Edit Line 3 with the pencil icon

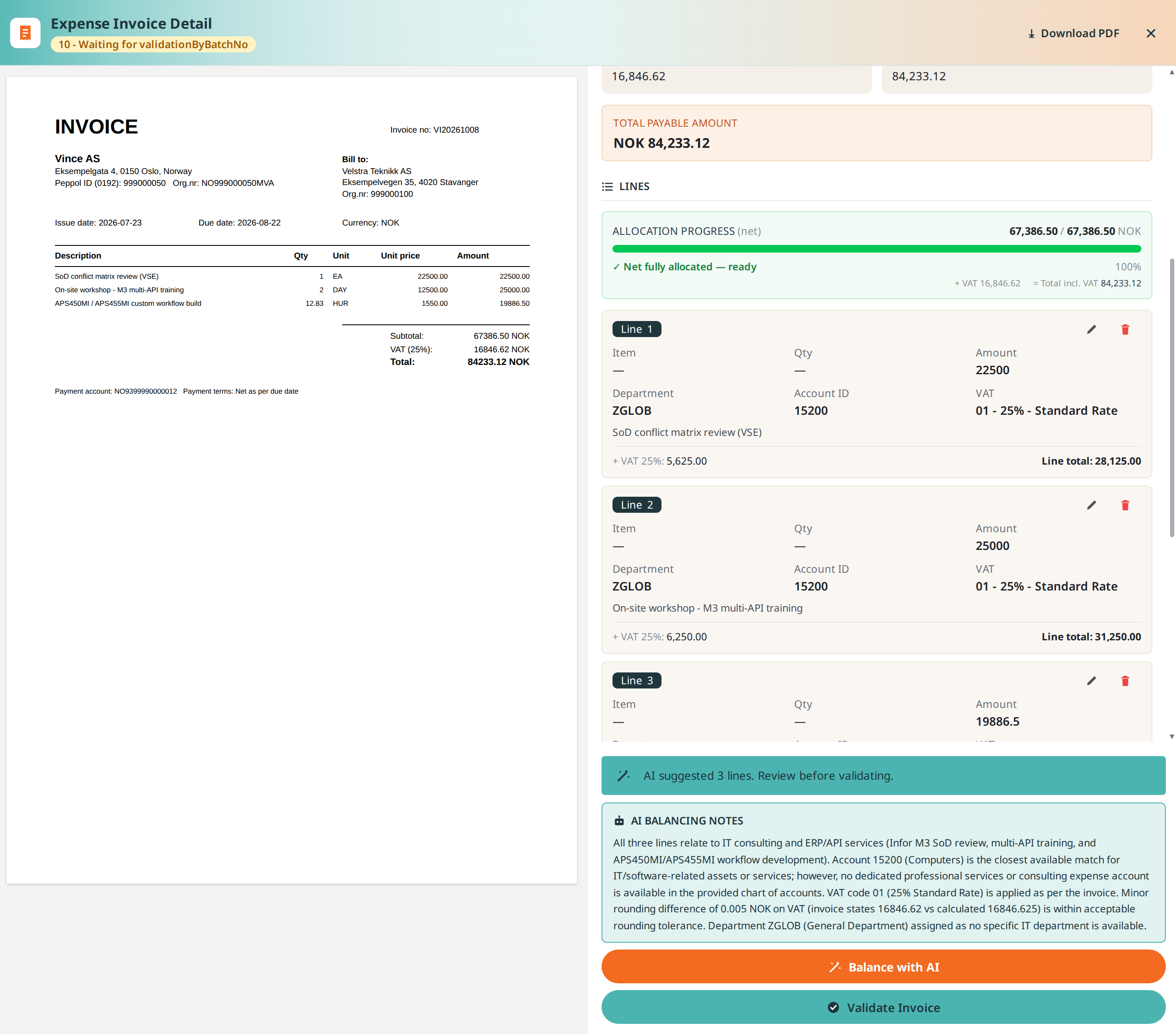1092,681
